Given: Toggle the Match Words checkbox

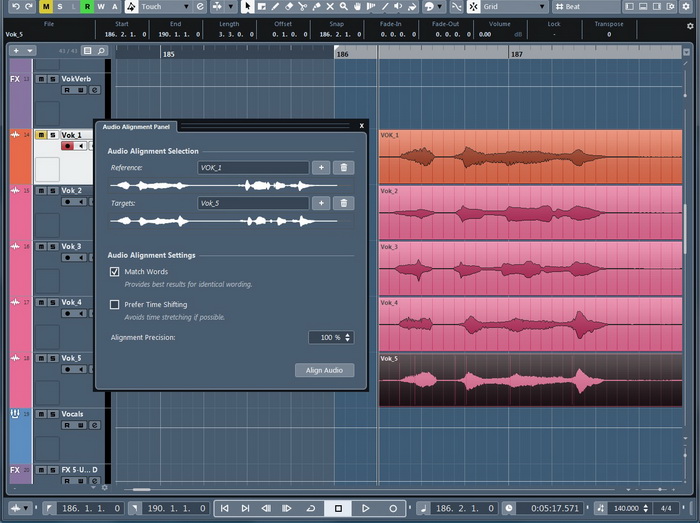Looking at the screenshot, I should [114, 271].
